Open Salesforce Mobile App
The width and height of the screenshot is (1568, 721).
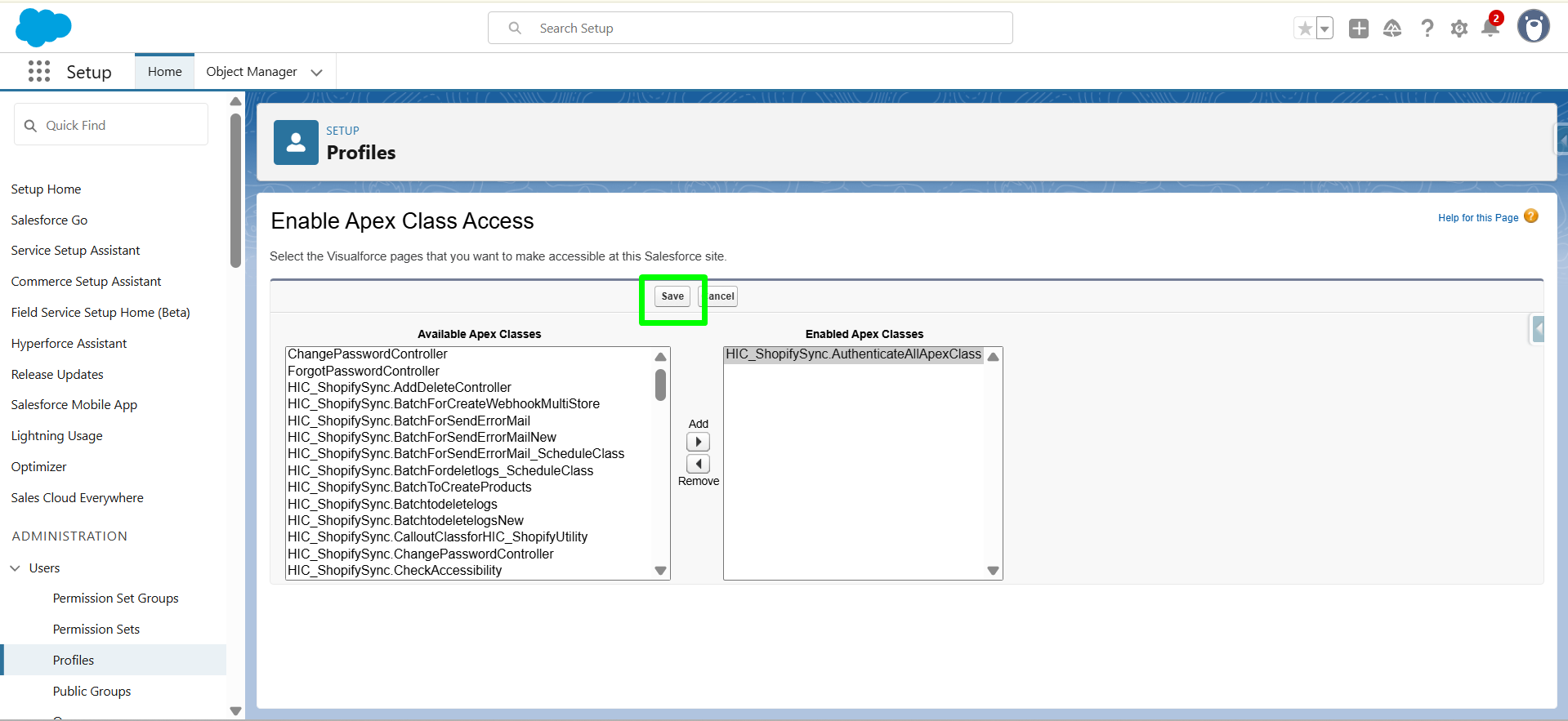pyautogui.click(x=74, y=405)
